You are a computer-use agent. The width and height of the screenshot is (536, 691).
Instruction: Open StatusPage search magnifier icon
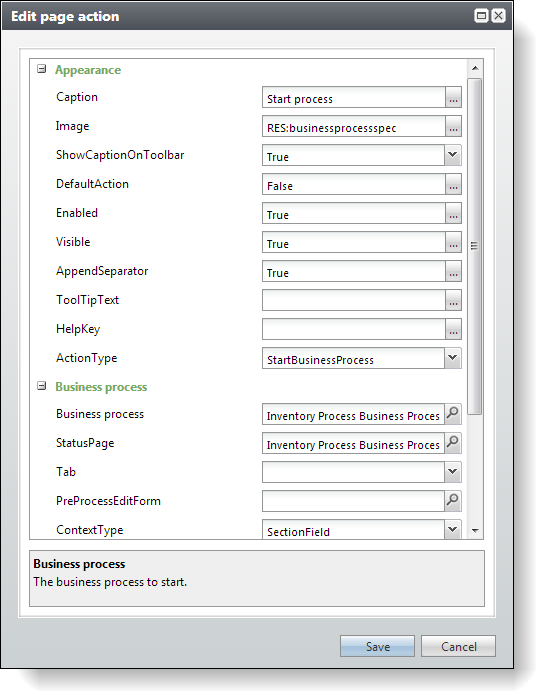coord(453,443)
